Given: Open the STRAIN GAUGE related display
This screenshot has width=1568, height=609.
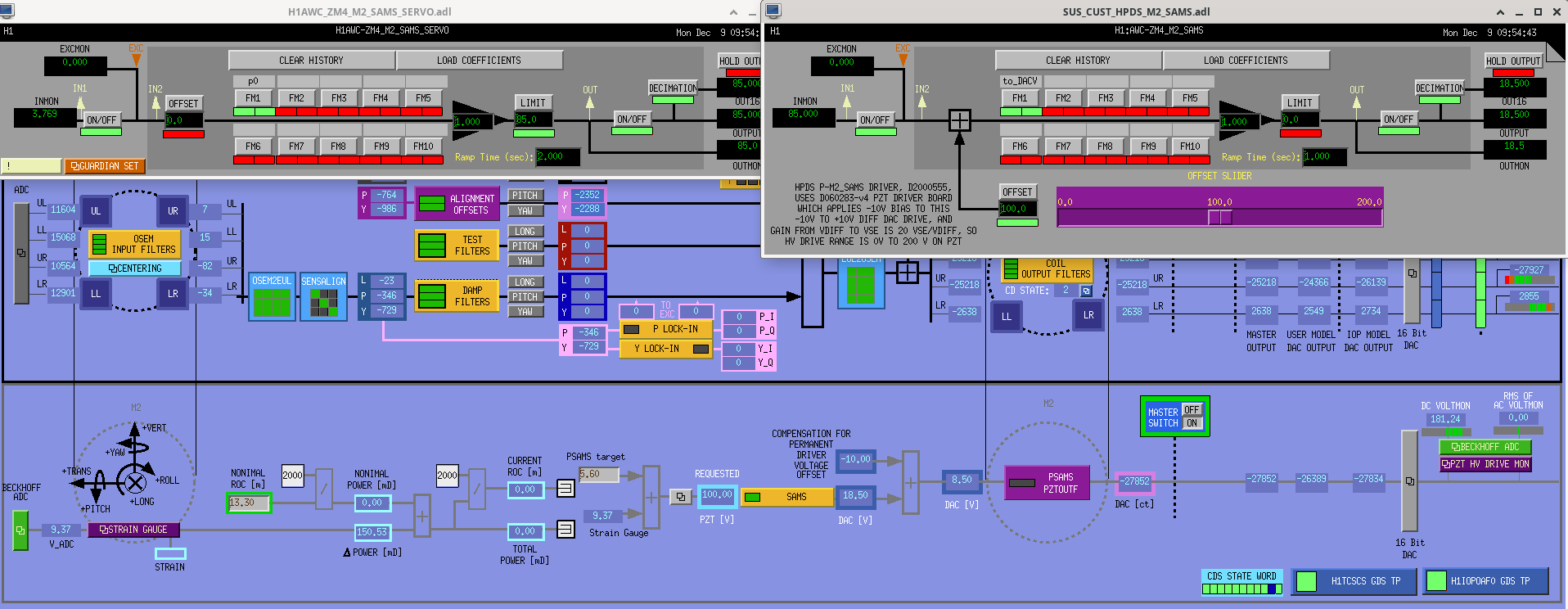Looking at the screenshot, I should click(133, 530).
